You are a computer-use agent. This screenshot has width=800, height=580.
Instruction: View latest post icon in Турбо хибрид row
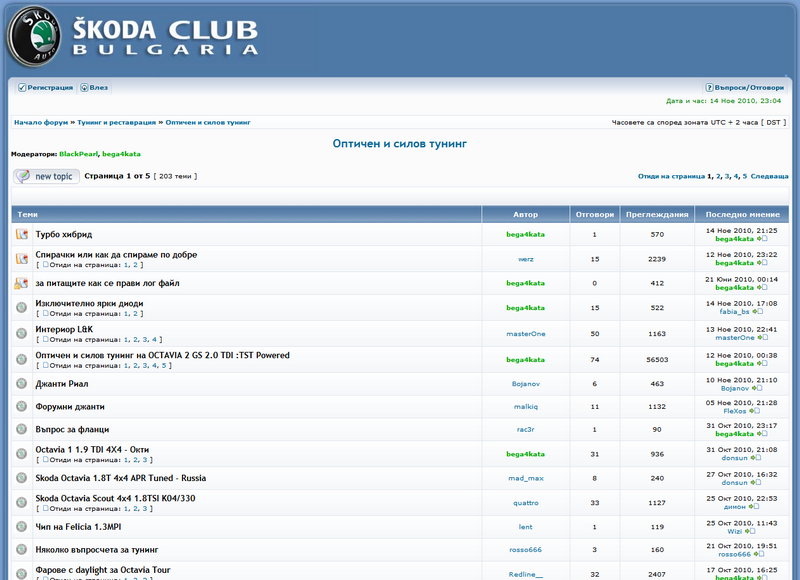(x=762, y=239)
